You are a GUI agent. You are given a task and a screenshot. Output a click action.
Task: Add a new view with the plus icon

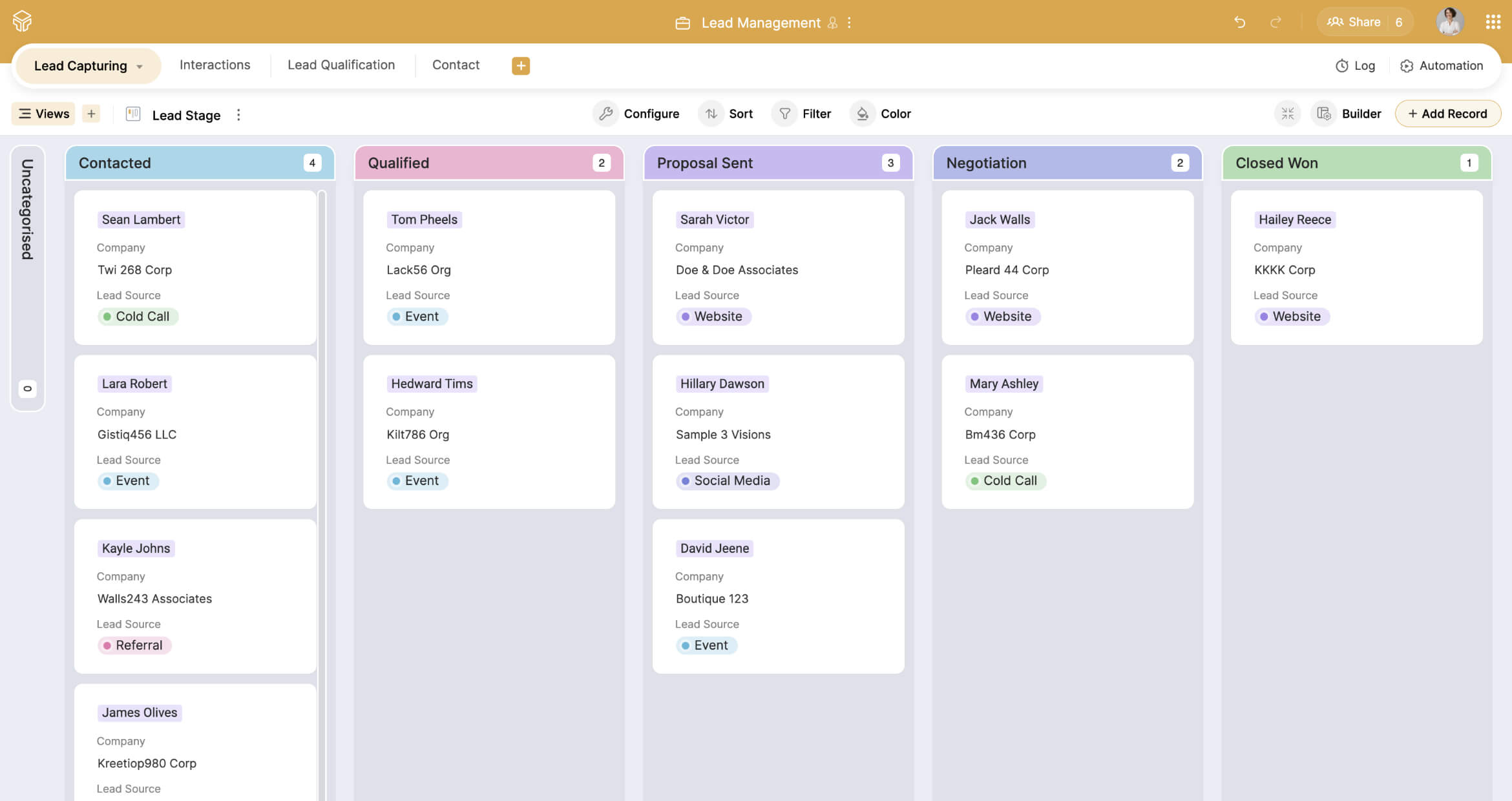tap(91, 113)
